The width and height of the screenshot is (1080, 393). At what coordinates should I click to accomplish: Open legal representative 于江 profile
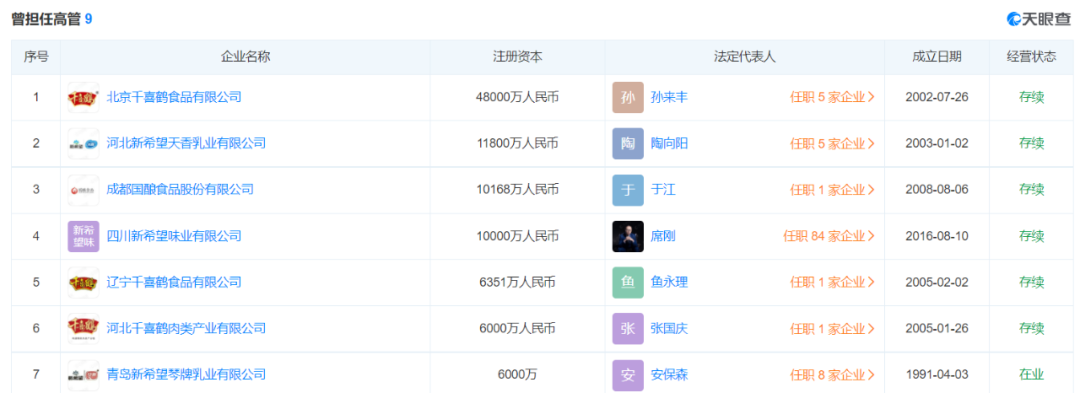click(x=663, y=189)
